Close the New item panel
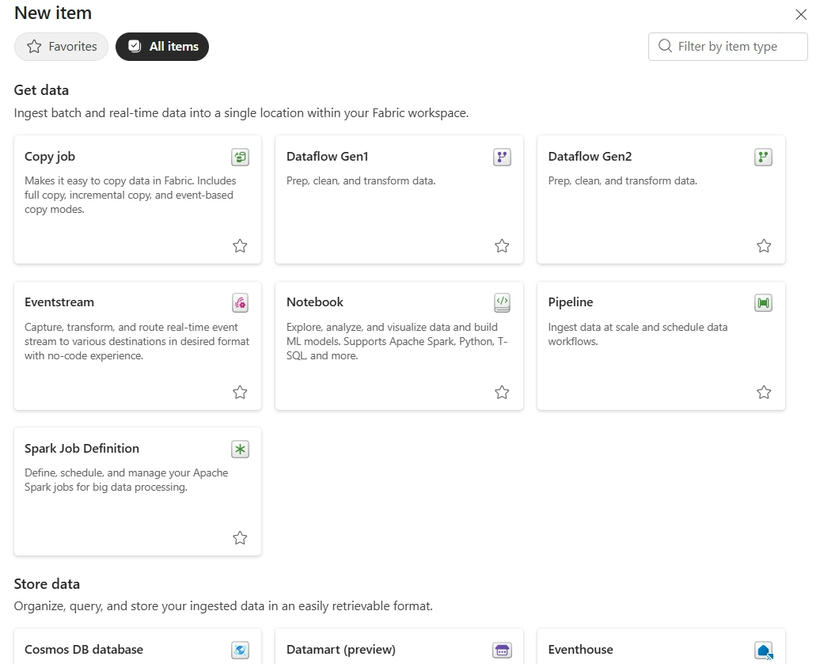820x664 pixels. coord(801,14)
